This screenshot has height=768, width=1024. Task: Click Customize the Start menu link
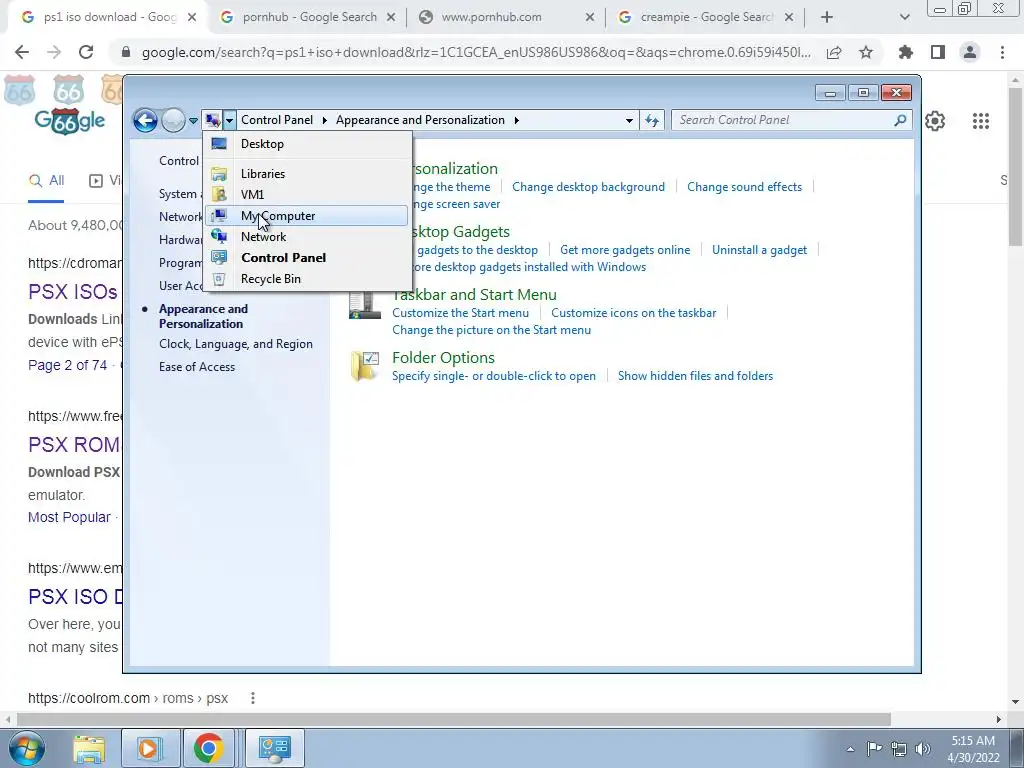(460, 313)
